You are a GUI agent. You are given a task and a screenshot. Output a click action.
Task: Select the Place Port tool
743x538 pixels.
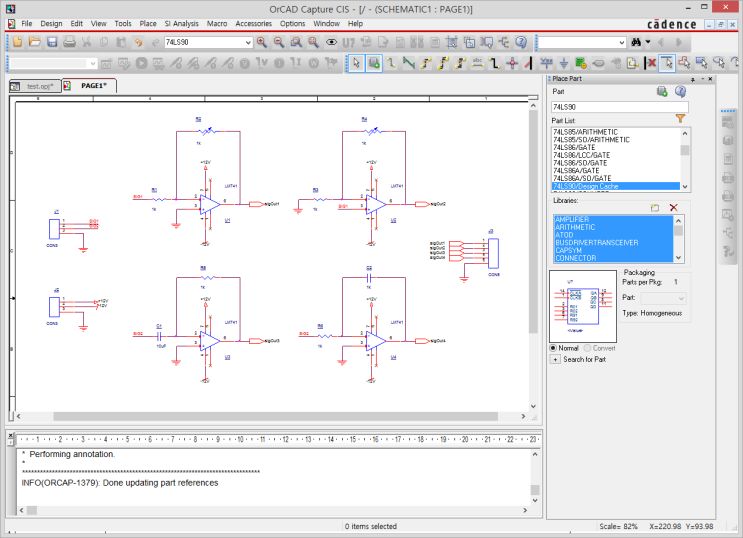pyautogui.click(x=598, y=63)
